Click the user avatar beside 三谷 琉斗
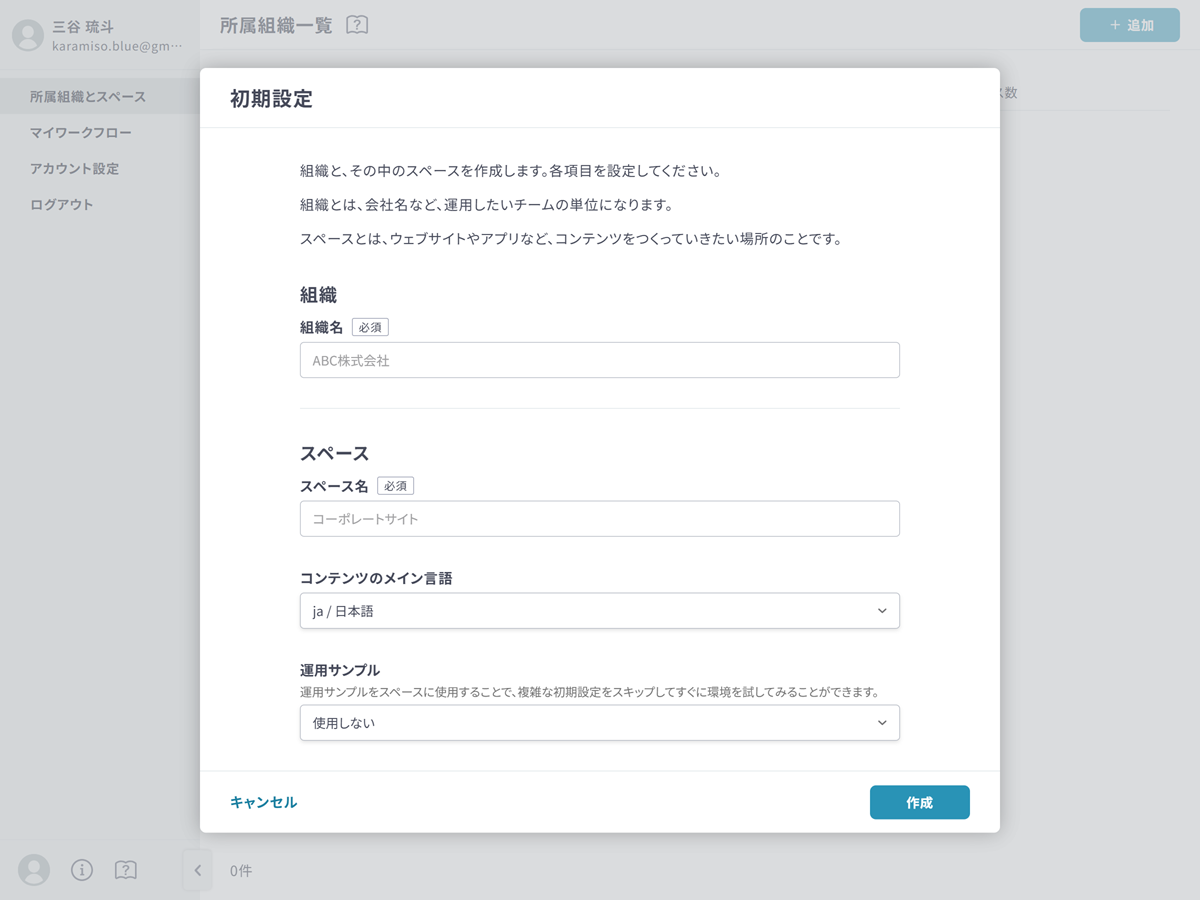 click(28, 35)
